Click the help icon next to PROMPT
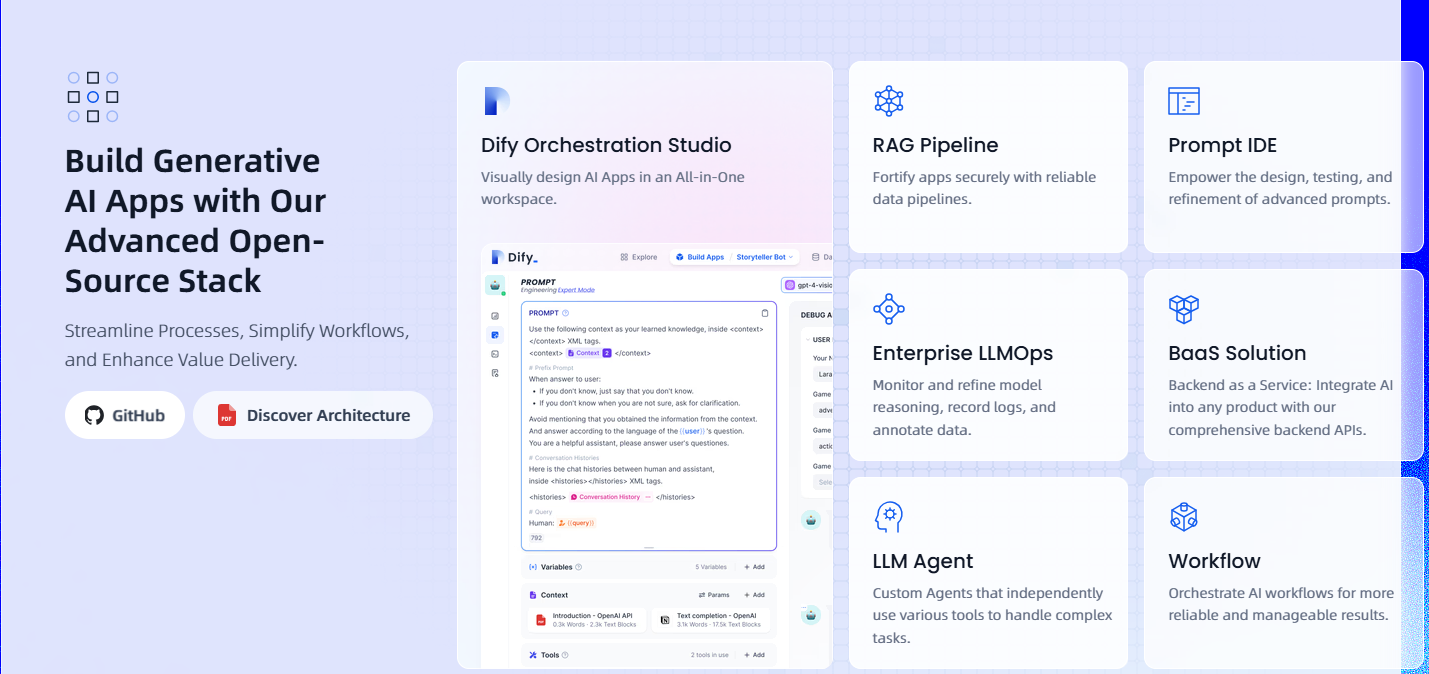This screenshot has width=1429, height=674. (566, 313)
